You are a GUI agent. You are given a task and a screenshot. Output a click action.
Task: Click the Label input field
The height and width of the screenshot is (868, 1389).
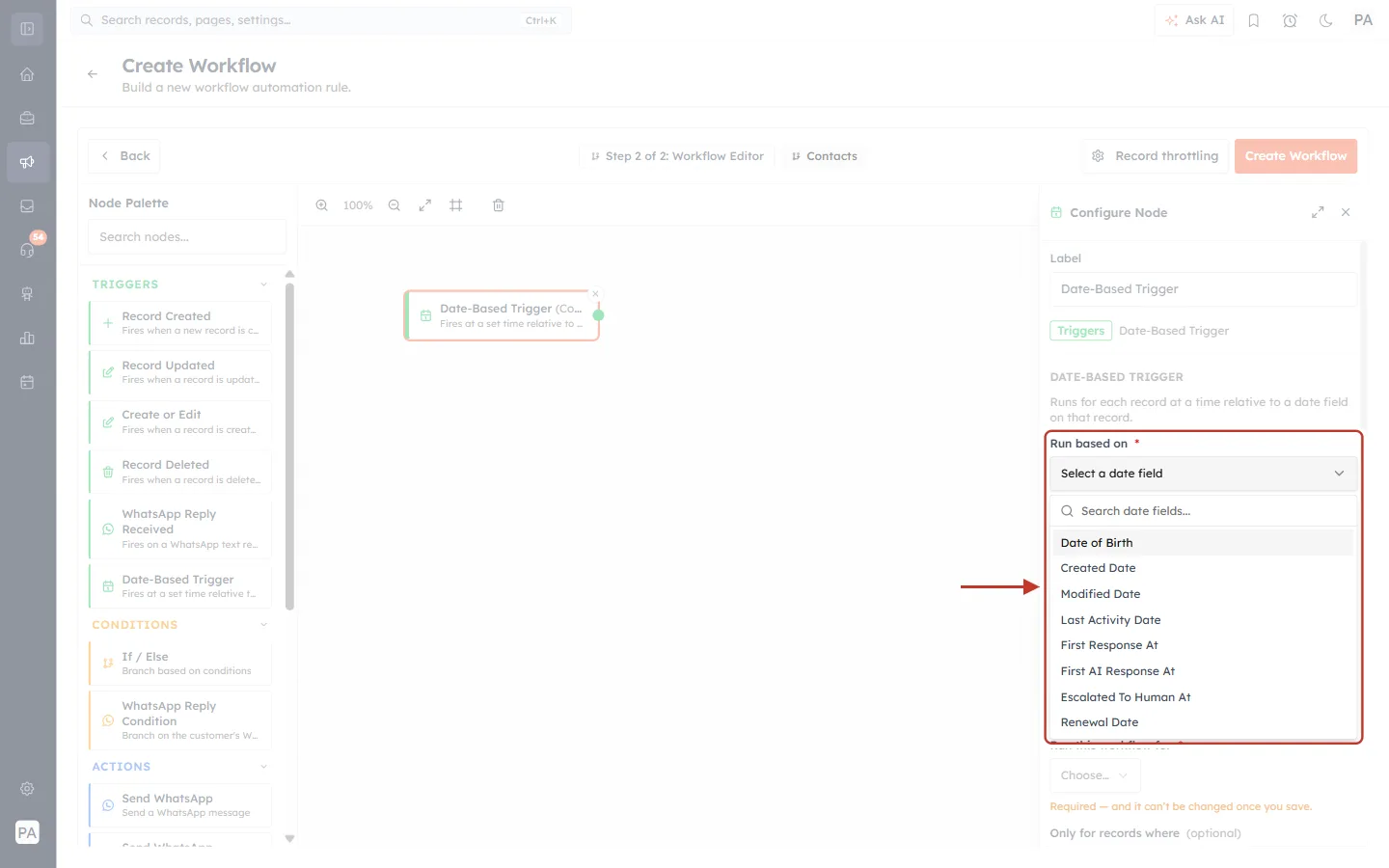point(1203,289)
